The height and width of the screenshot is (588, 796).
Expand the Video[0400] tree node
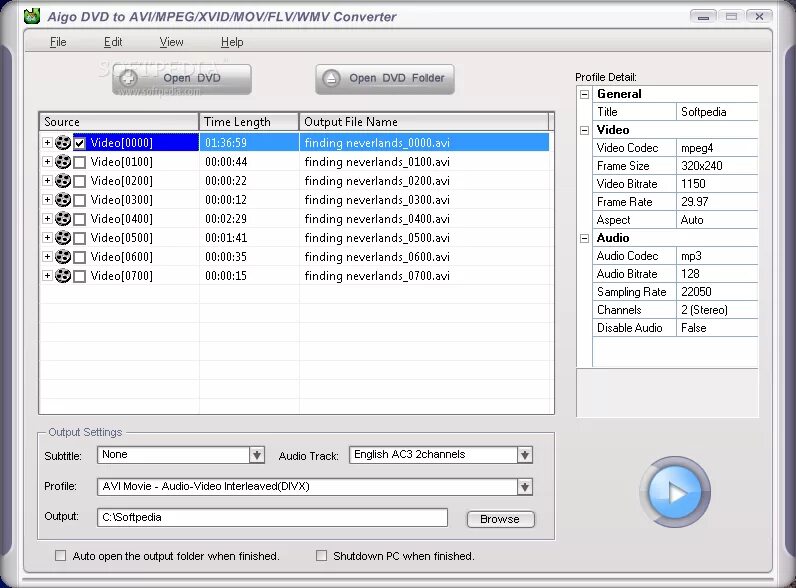47,218
